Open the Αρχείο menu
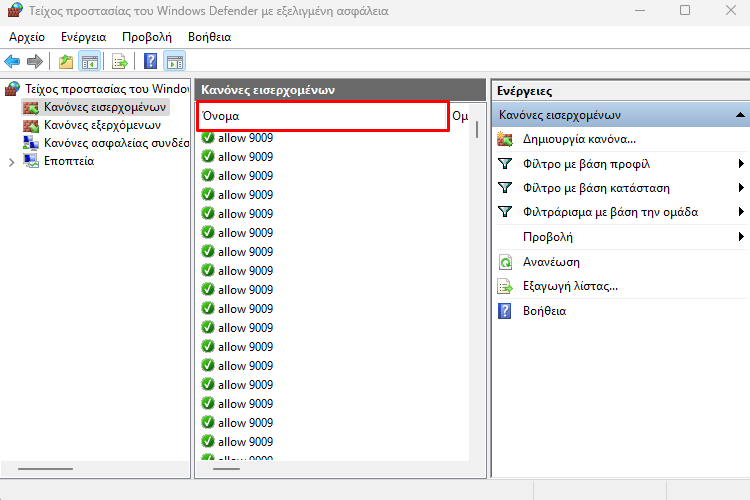Image resolution: width=750 pixels, height=500 pixels. click(x=27, y=37)
